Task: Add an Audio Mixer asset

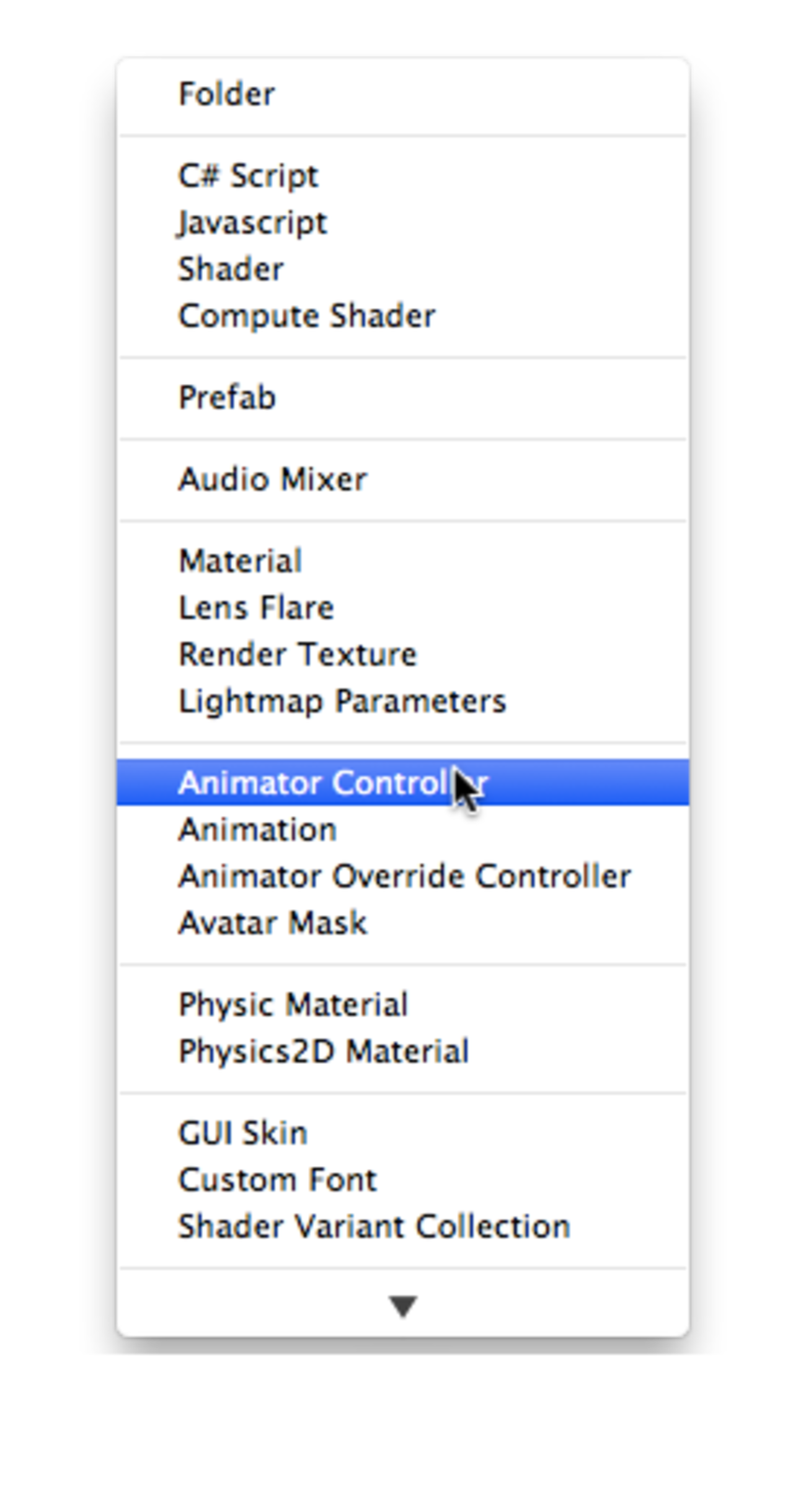Action: coord(273,480)
